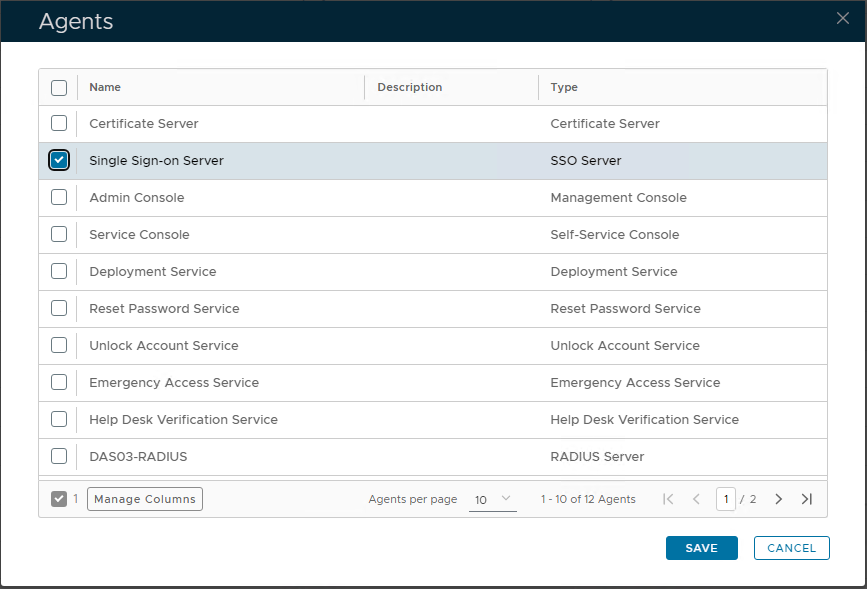
Task: Go to first page of agents
Action: [x=669, y=499]
